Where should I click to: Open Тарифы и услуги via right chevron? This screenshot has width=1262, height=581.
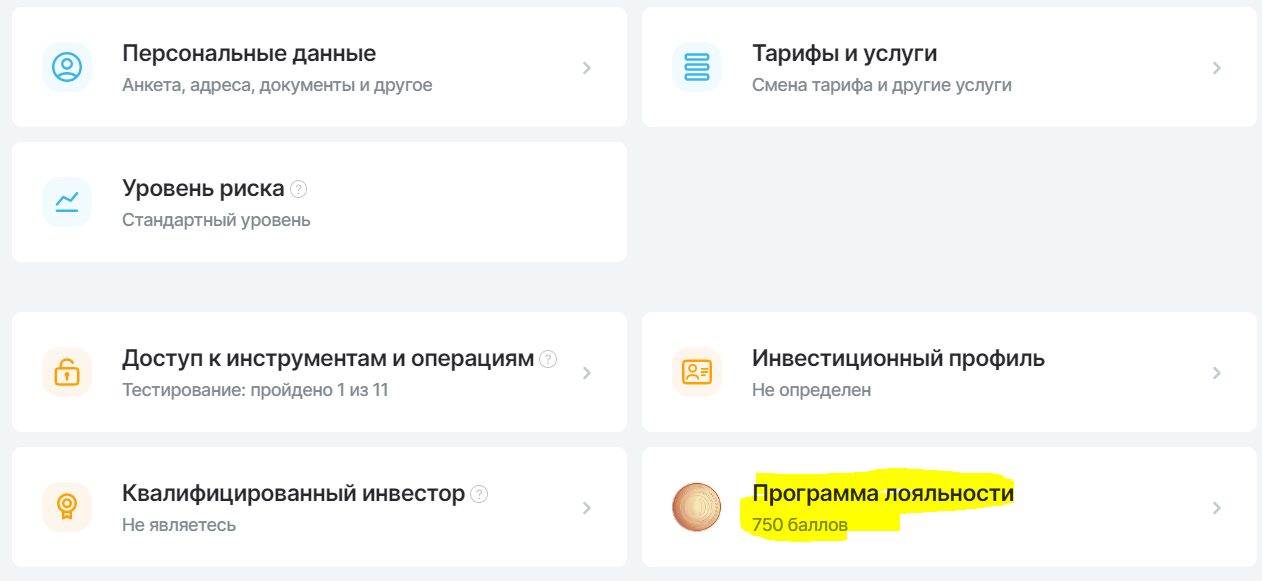coord(1217,68)
